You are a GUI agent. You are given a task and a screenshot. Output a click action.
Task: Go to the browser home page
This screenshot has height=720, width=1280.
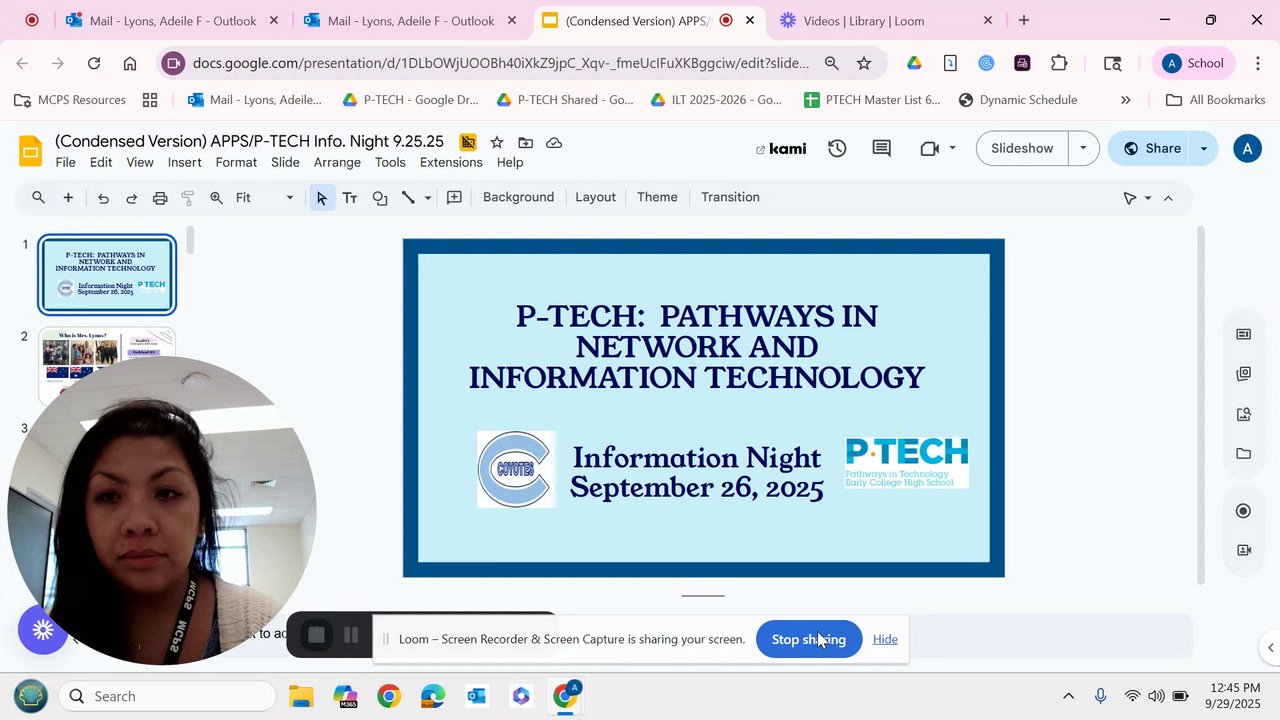(x=130, y=63)
